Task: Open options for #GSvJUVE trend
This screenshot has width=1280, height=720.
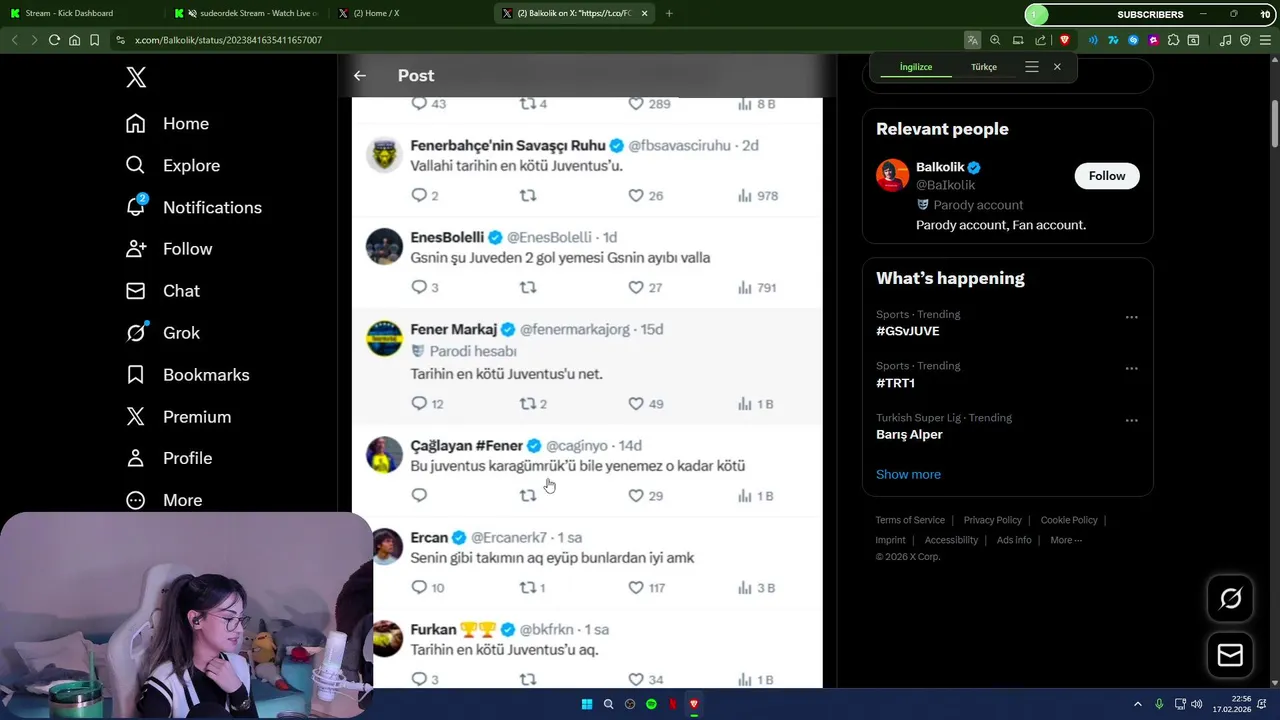Action: (x=1131, y=317)
